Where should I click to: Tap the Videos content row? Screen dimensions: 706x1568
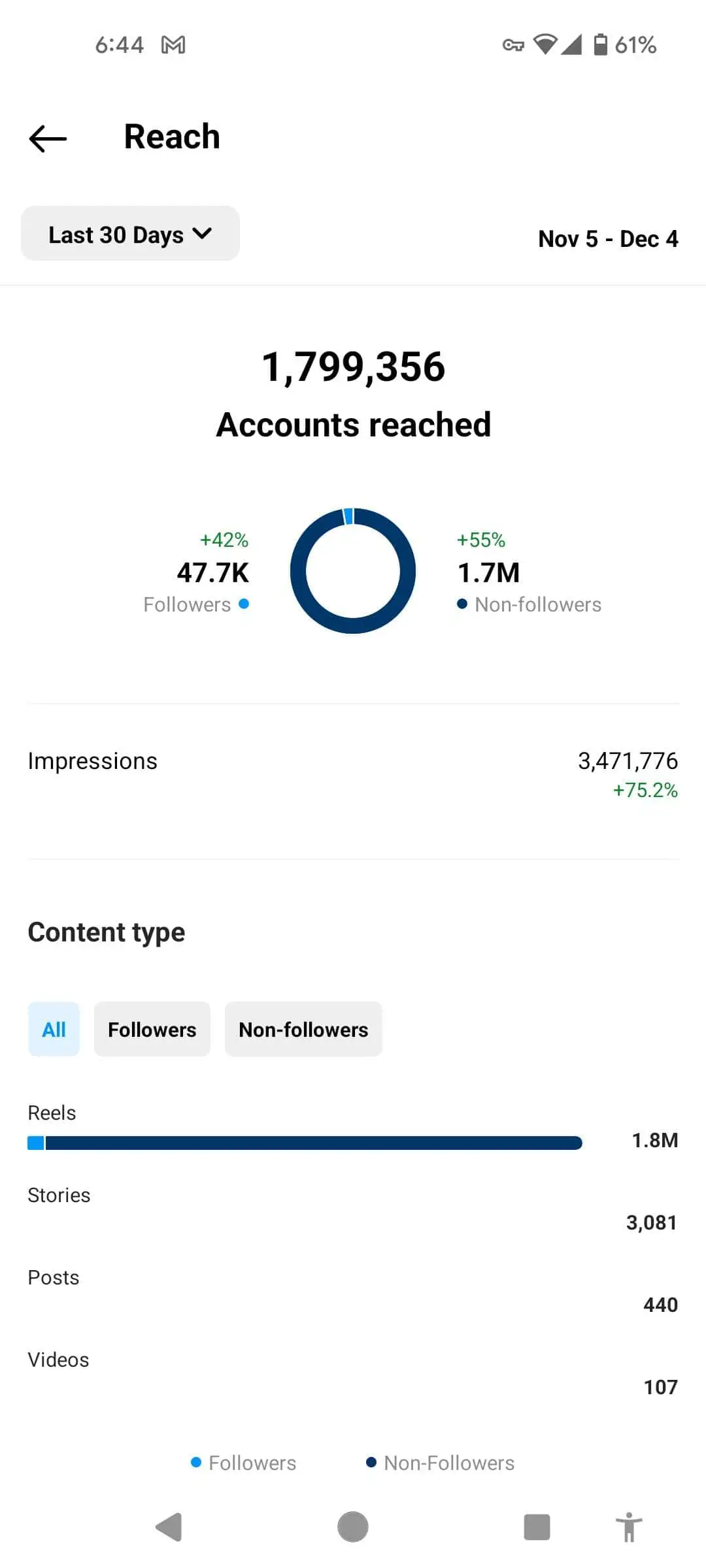click(x=353, y=1373)
